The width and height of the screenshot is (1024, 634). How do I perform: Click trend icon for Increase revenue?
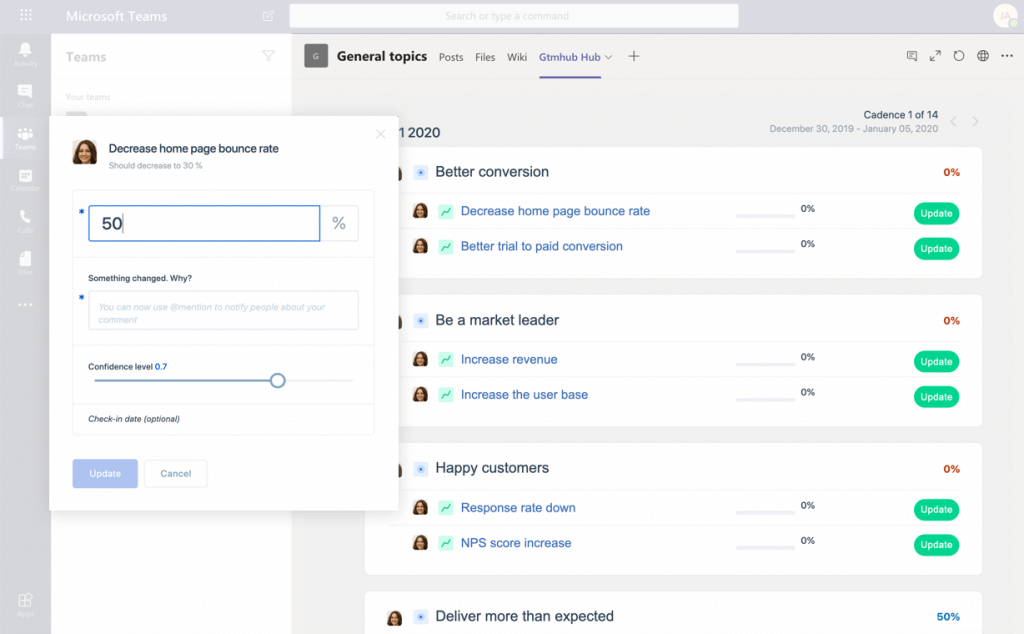446,360
